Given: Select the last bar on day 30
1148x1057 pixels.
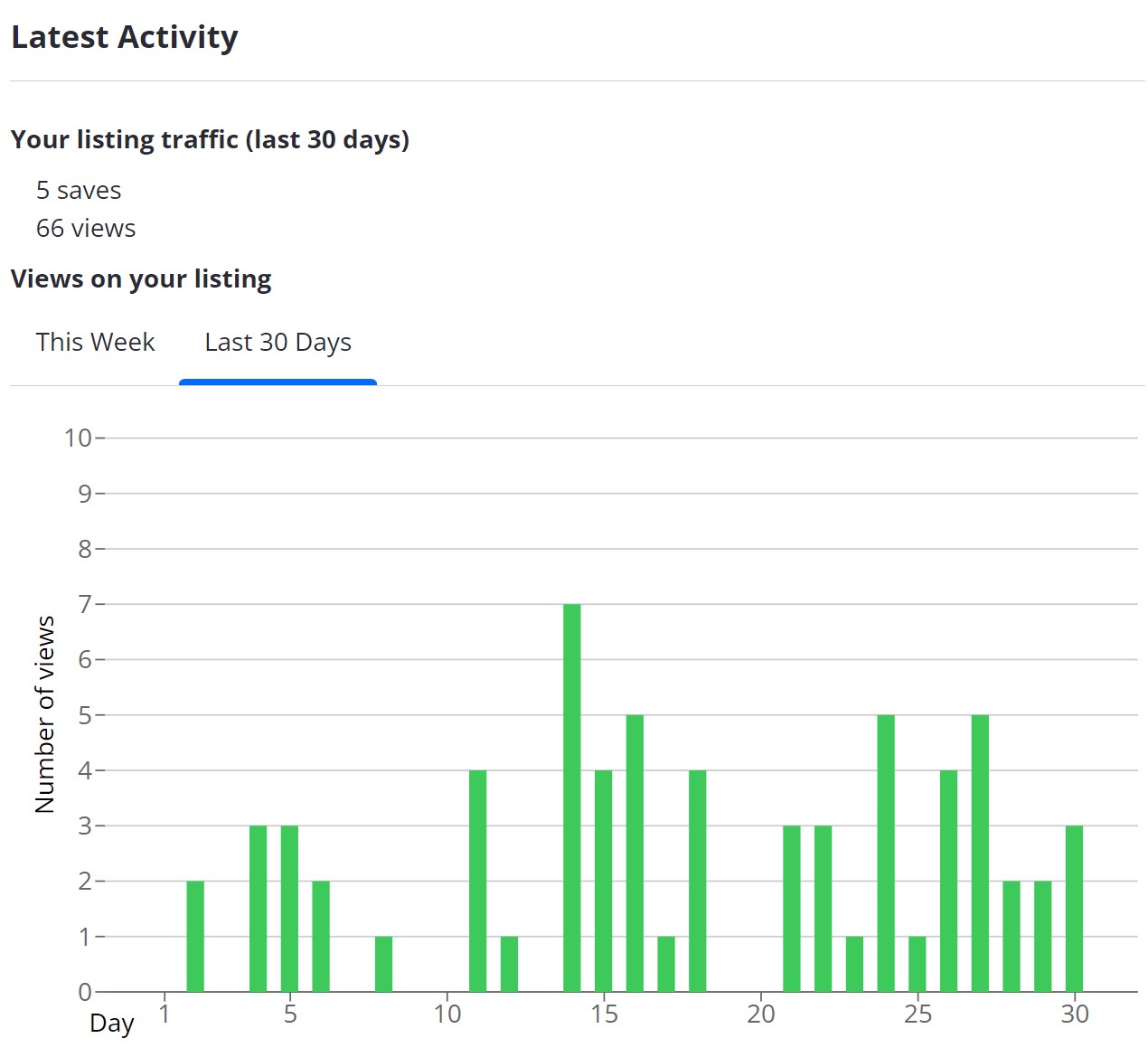Looking at the screenshot, I should (1074, 908).
